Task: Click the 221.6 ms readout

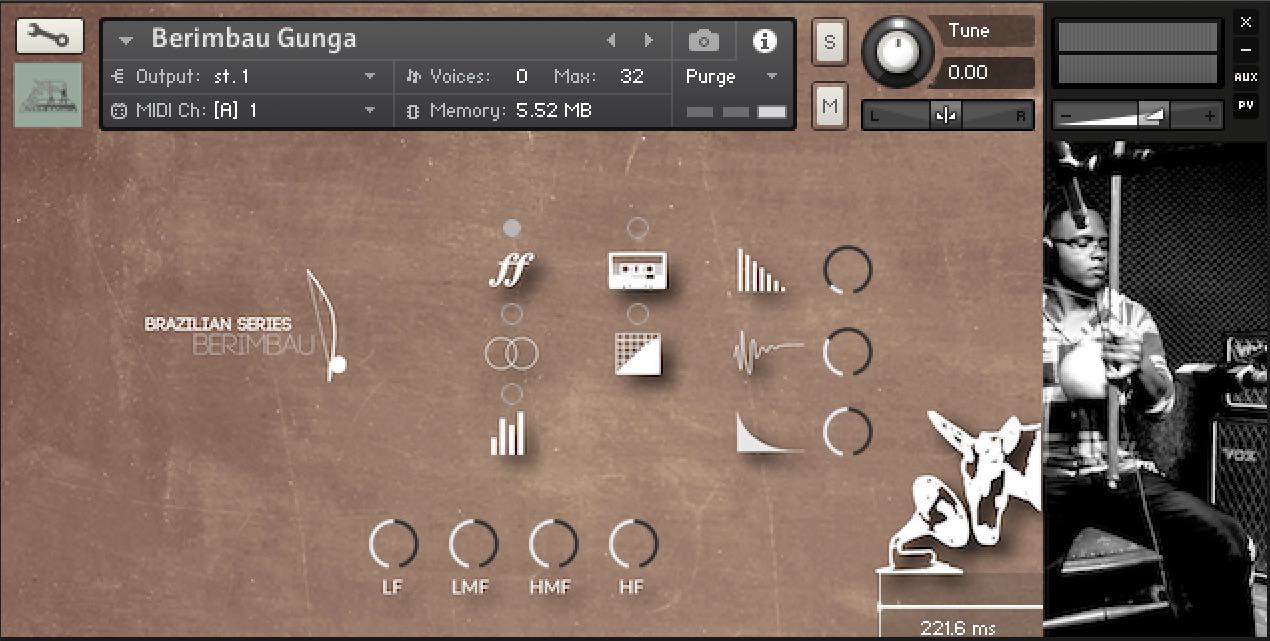Action: 958,628
